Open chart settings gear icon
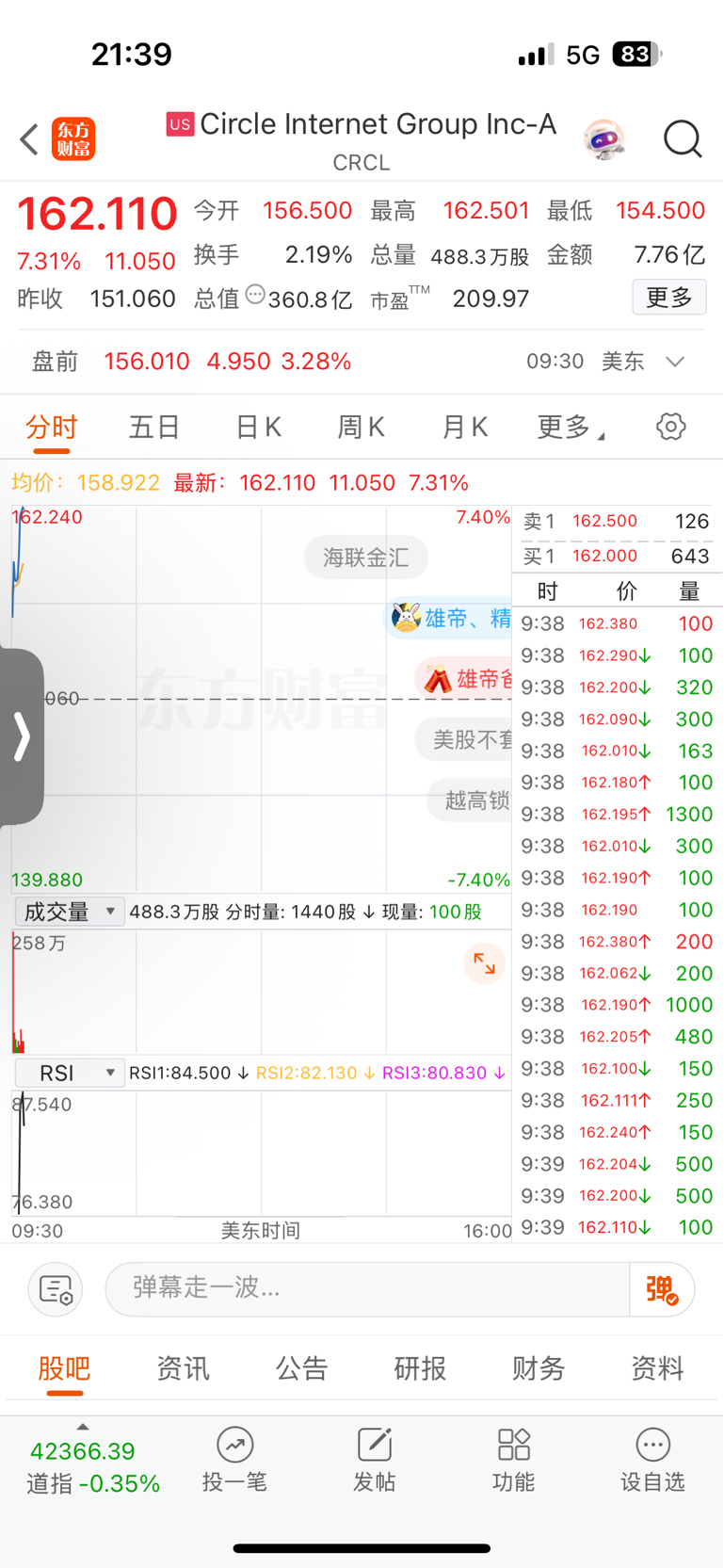The image size is (724, 1568). [x=670, y=427]
